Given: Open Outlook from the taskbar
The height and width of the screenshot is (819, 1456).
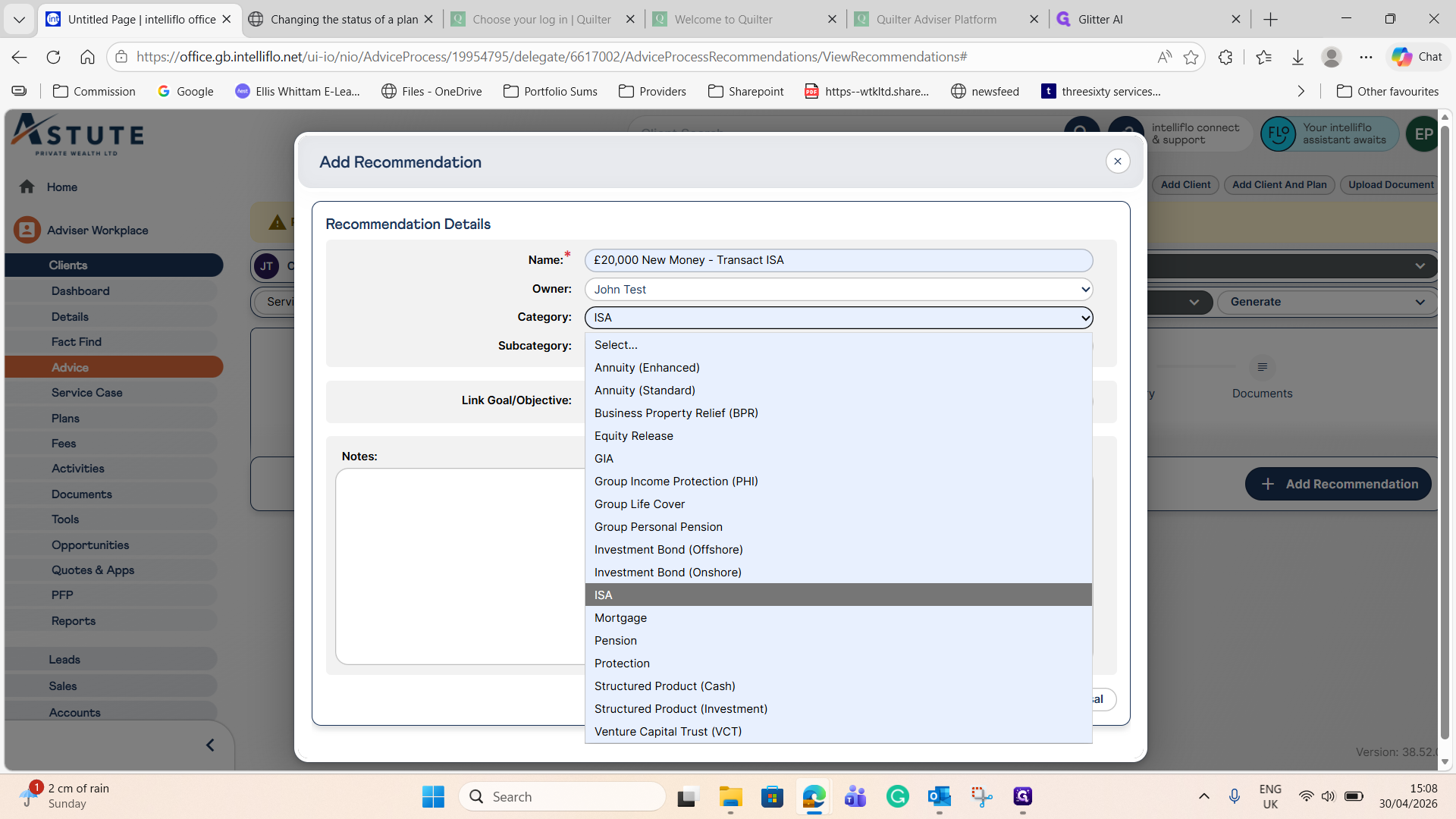Looking at the screenshot, I should (939, 796).
